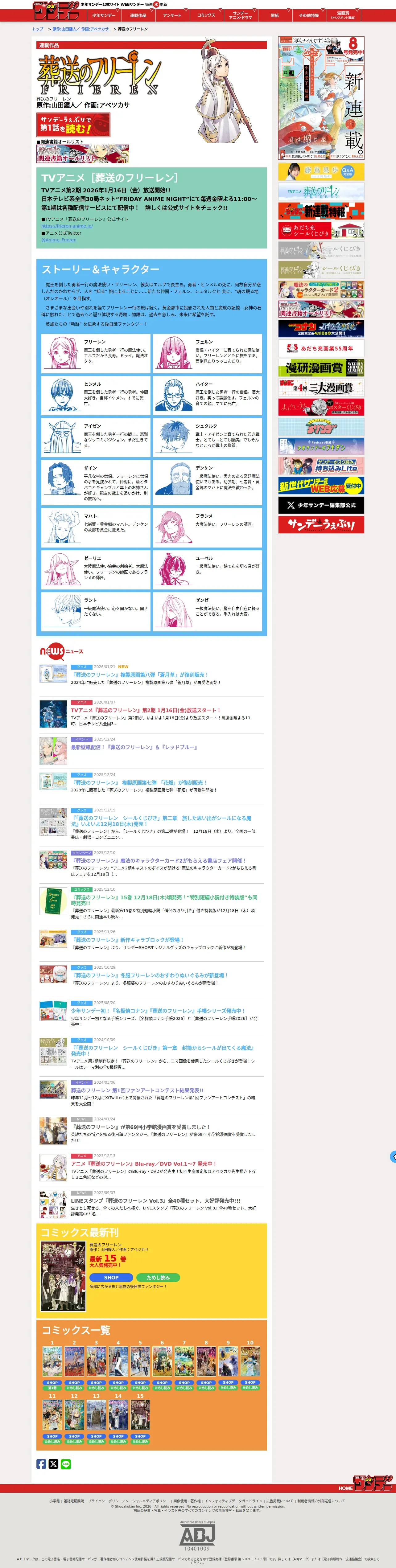Open the よふかしのうた ポスターくじびき banner

point(321,407)
